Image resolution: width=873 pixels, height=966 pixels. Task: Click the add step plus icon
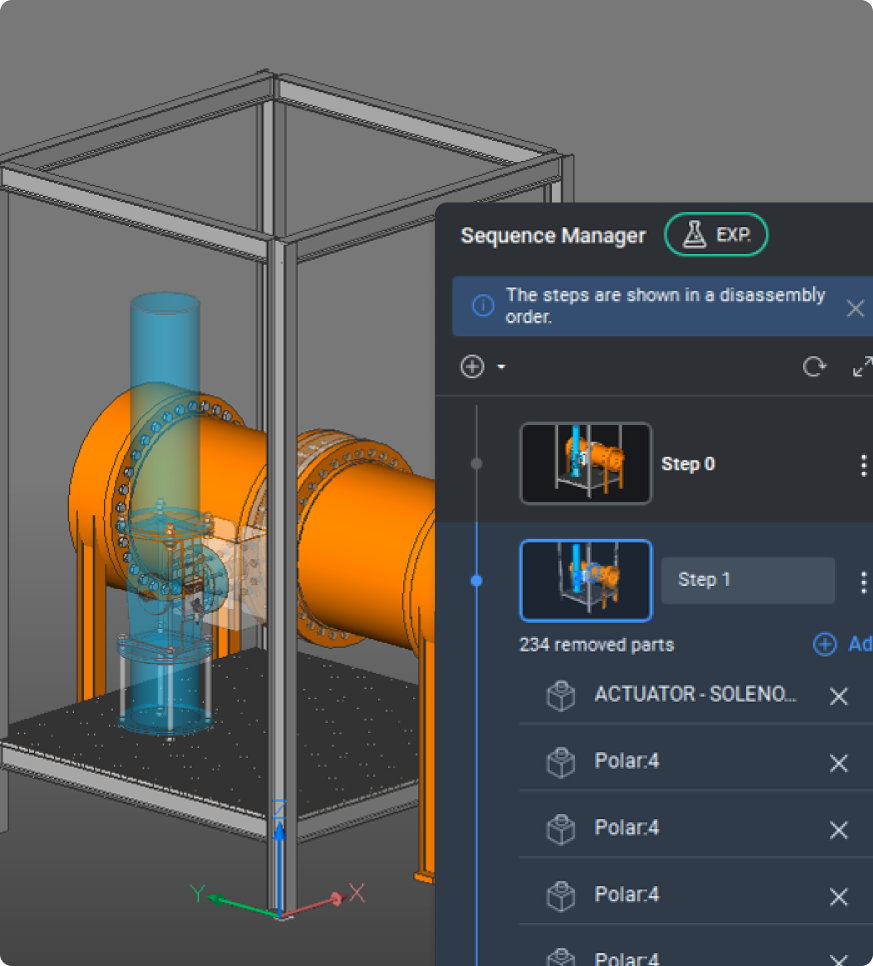click(473, 367)
